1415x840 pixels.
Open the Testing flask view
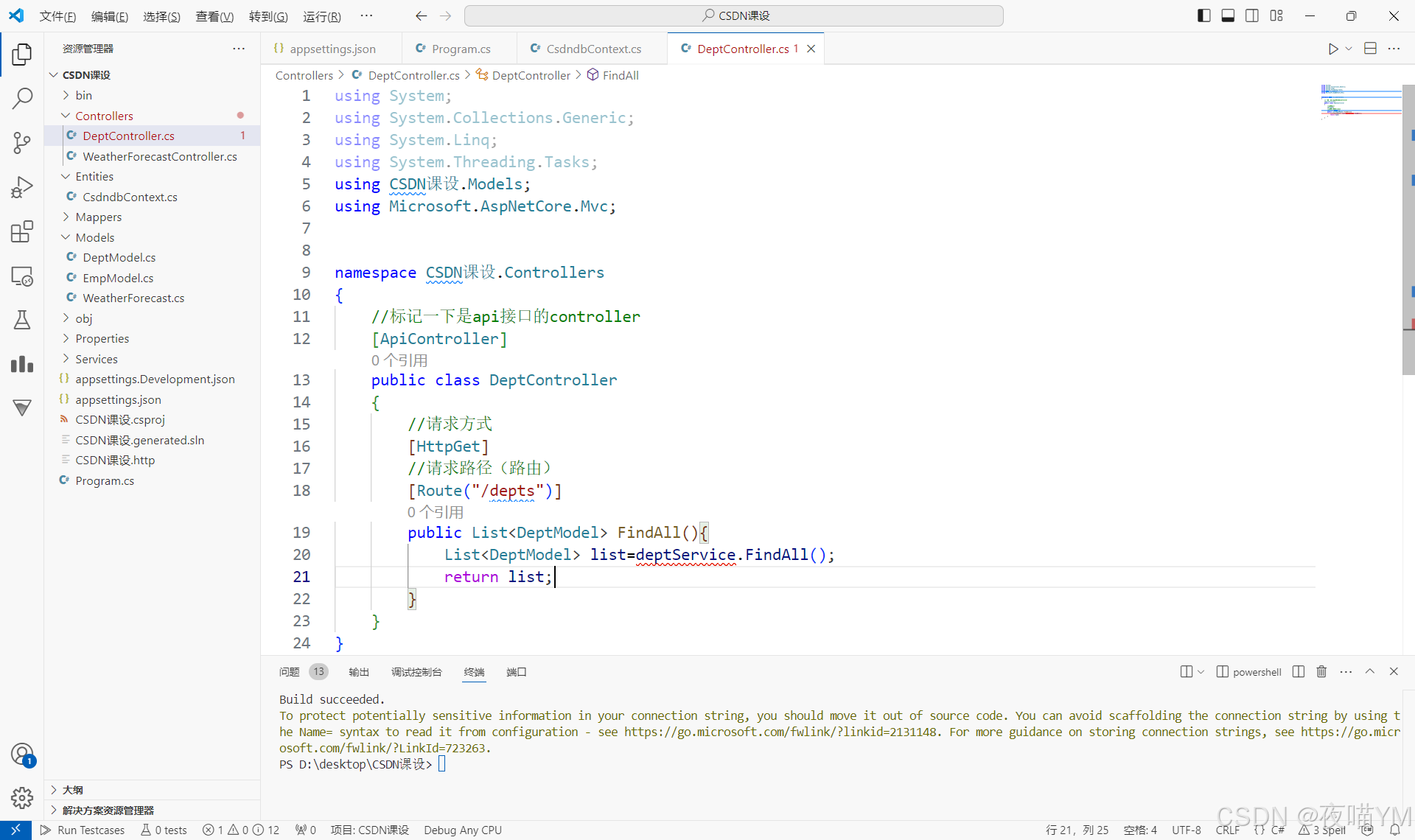(x=22, y=320)
